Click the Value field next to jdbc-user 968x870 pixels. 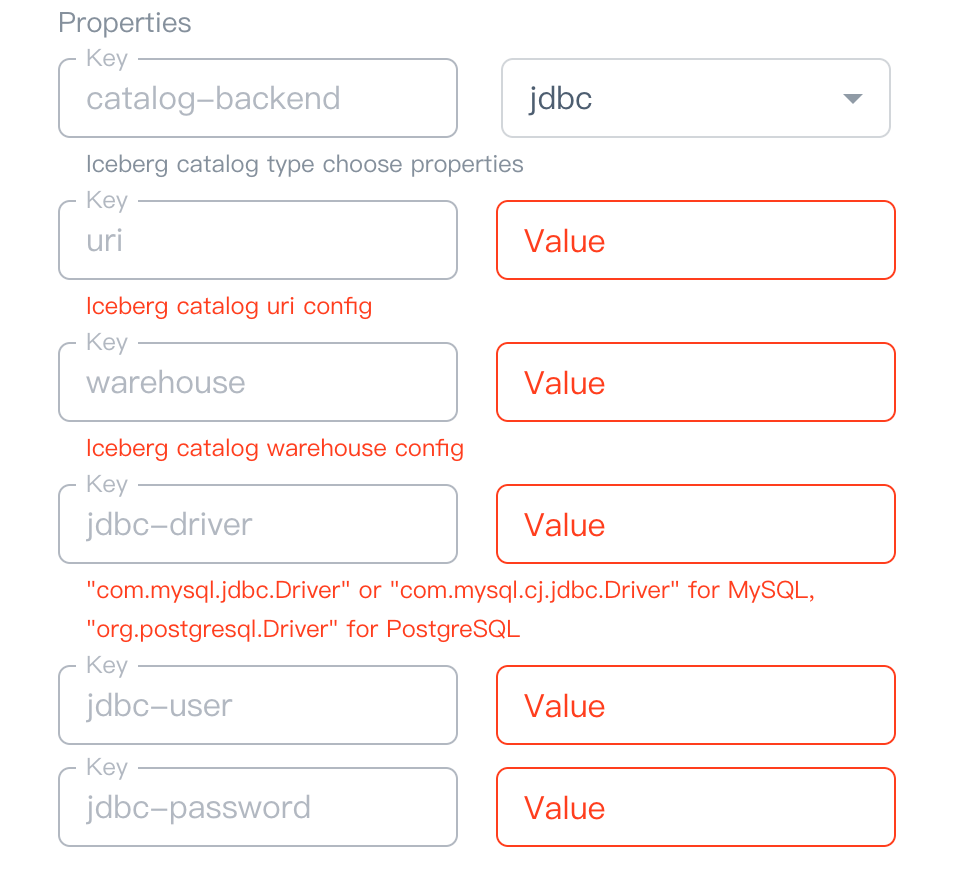(x=694, y=705)
